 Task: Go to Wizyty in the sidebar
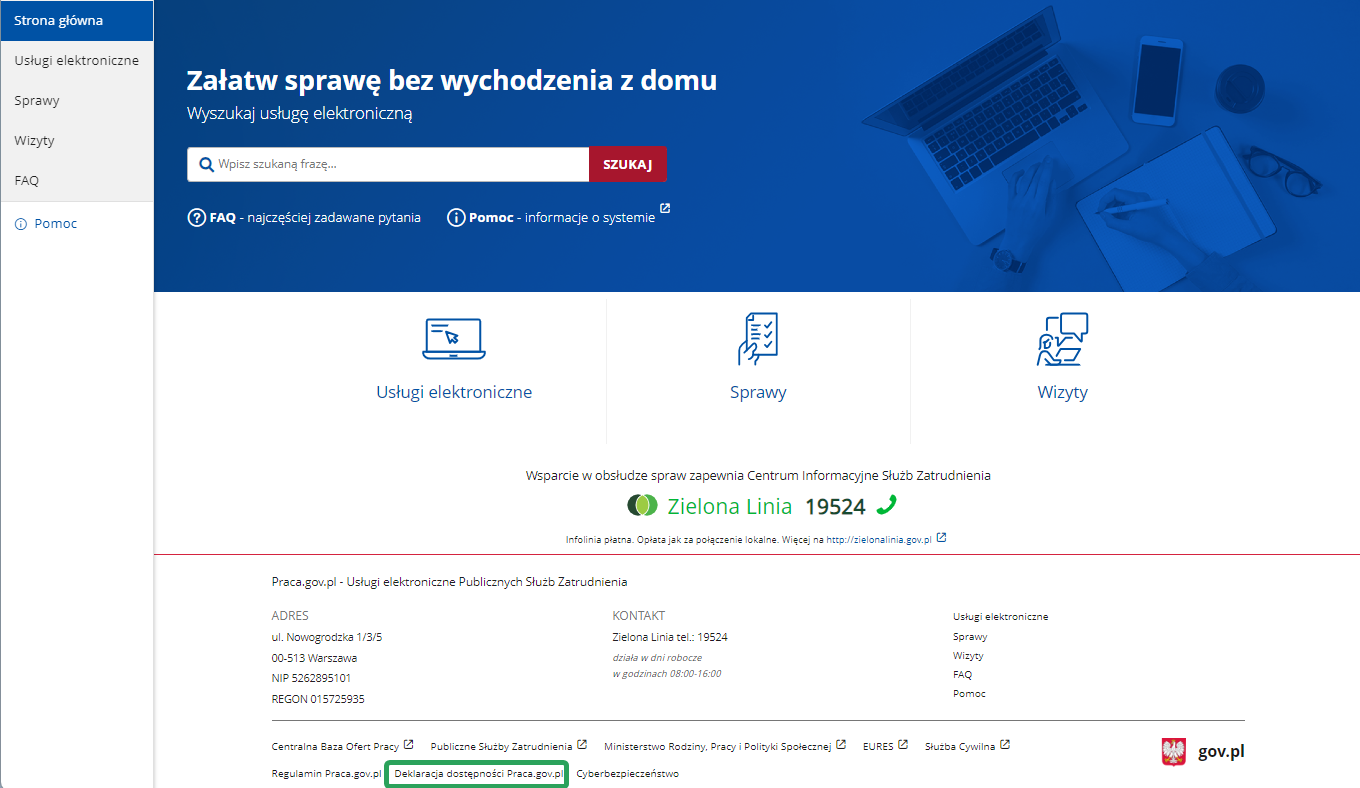pos(77,141)
